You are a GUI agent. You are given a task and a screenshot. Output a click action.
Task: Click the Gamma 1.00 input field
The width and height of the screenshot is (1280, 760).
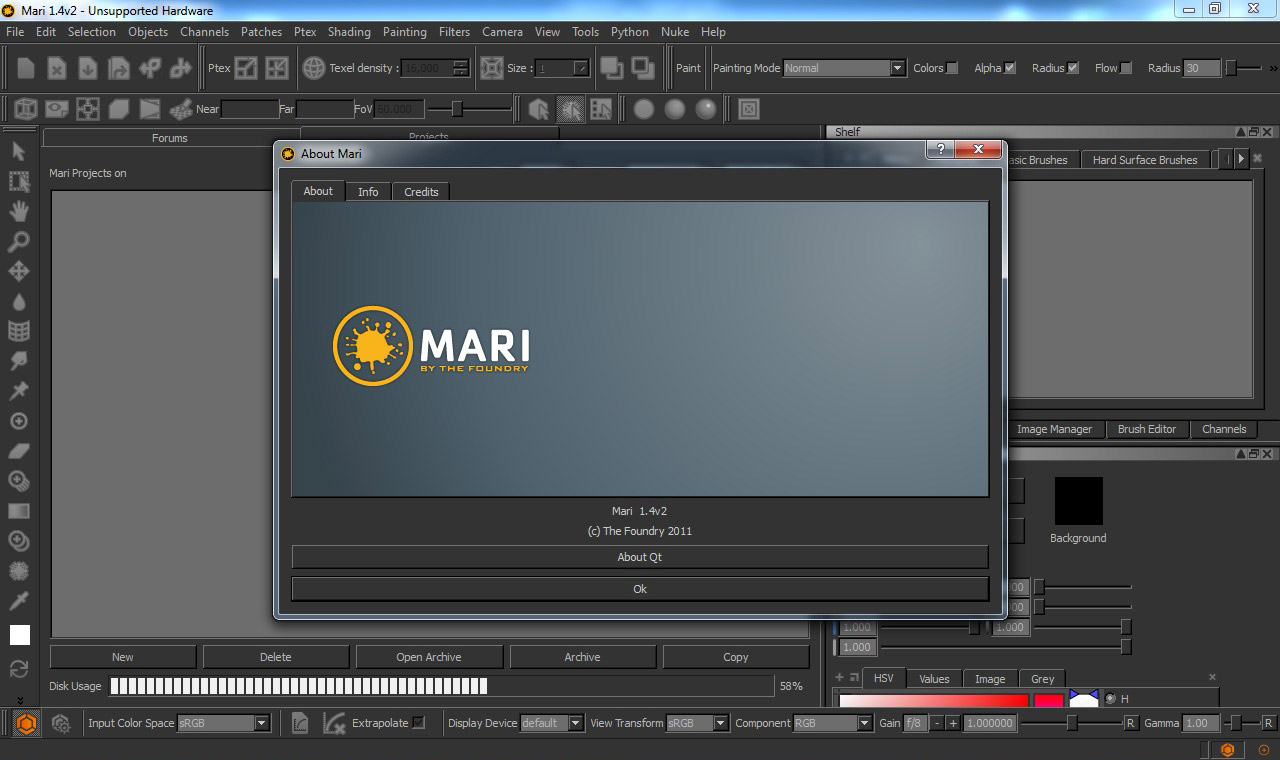click(x=1200, y=722)
